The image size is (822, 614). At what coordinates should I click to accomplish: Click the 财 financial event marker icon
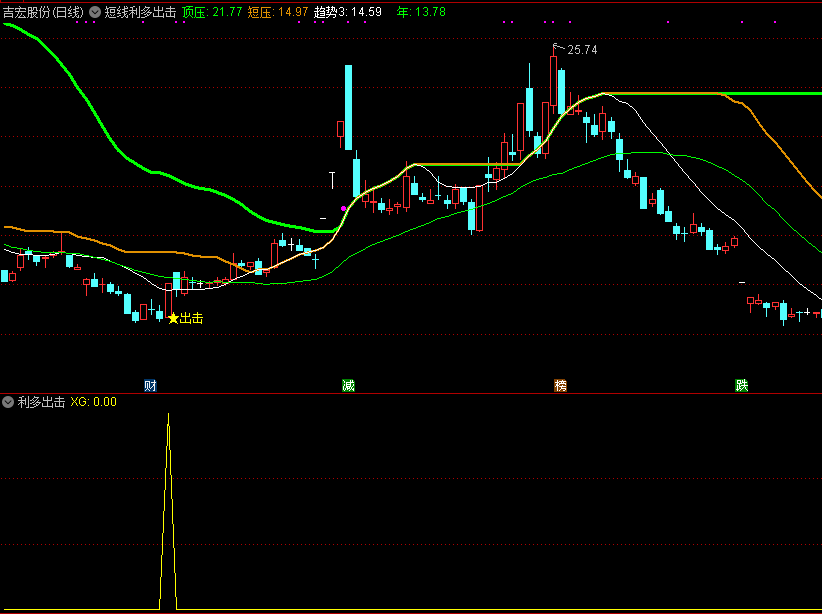point(150,386)
